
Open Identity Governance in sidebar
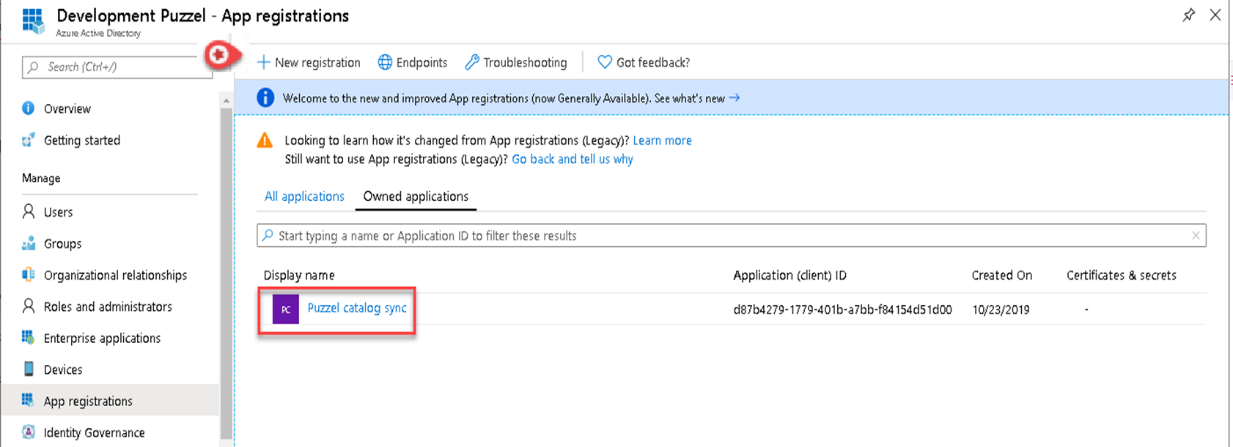94,433
